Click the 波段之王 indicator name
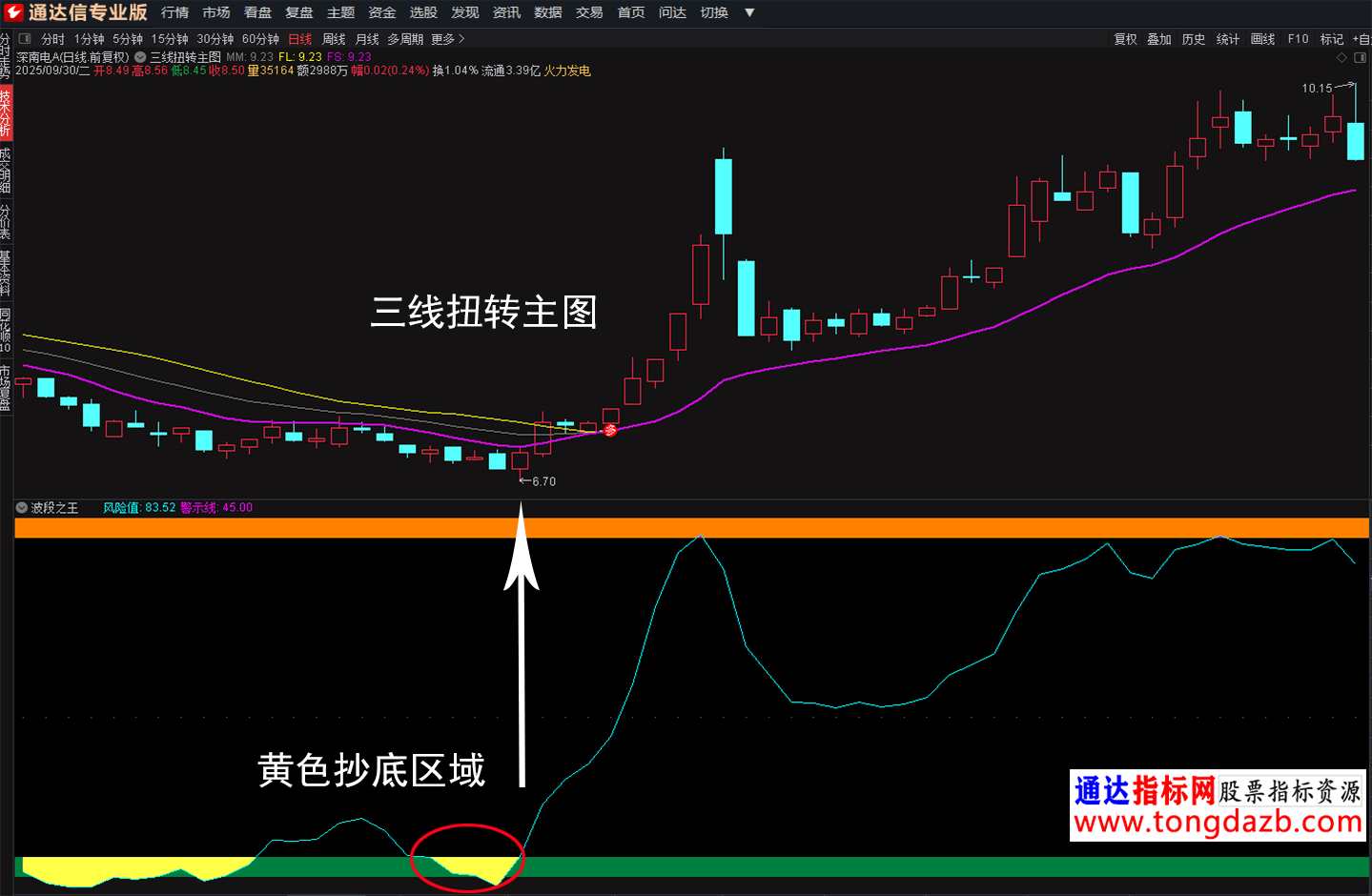Image resolution: width=1372 pixels, height=896 pixels. 54,508
